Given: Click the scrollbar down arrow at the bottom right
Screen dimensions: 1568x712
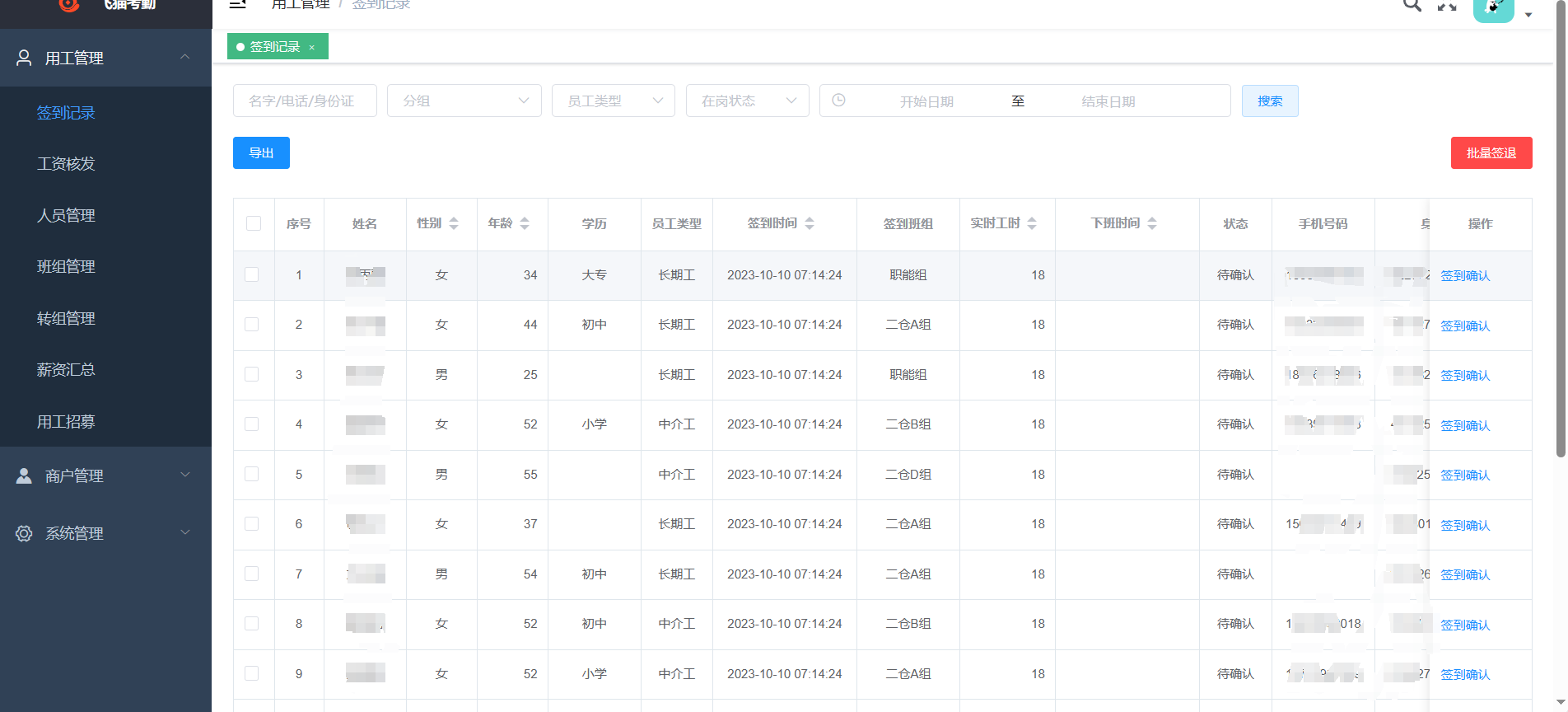Looking at the screenshot, I should click(x=1560, y=702).
